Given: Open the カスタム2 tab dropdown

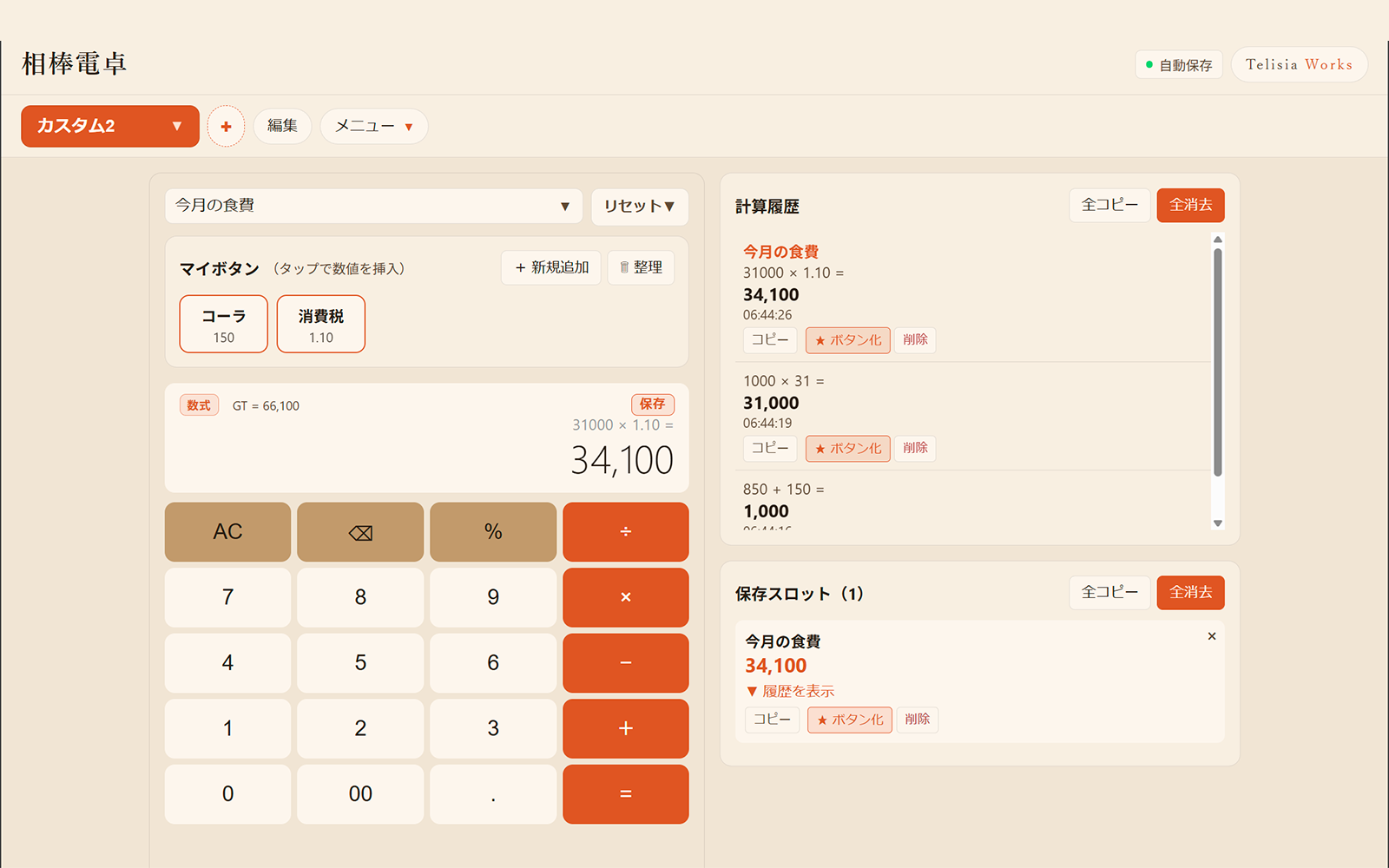Looking at the screenshot, I should (x=110, y=127).
